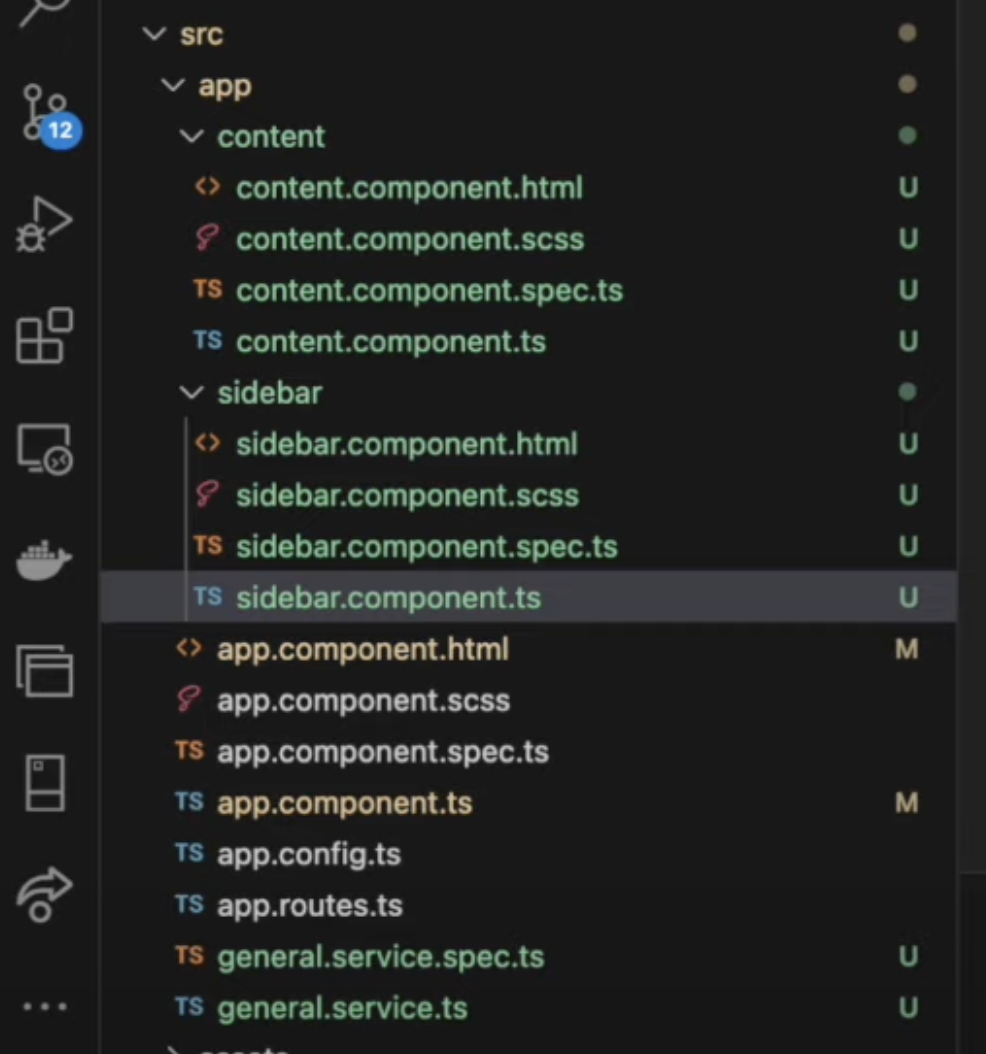This screenshot has width=986, height=1054.
Task: Show additional views via ellipsis icon
Action: pos(45,1006)
